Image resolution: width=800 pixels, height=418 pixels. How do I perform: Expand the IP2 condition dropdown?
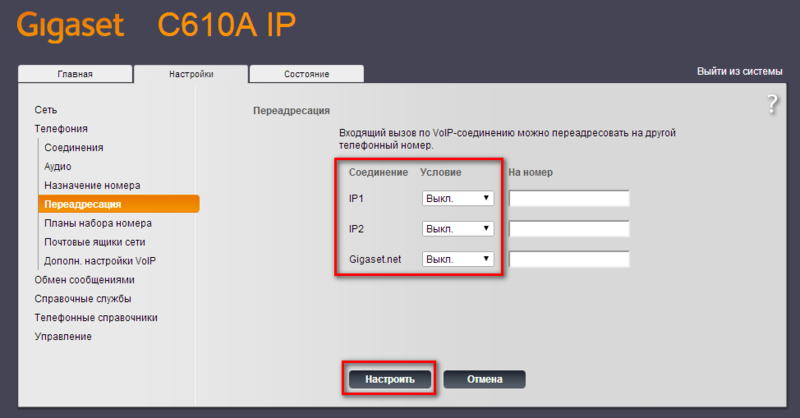(458, 229)
